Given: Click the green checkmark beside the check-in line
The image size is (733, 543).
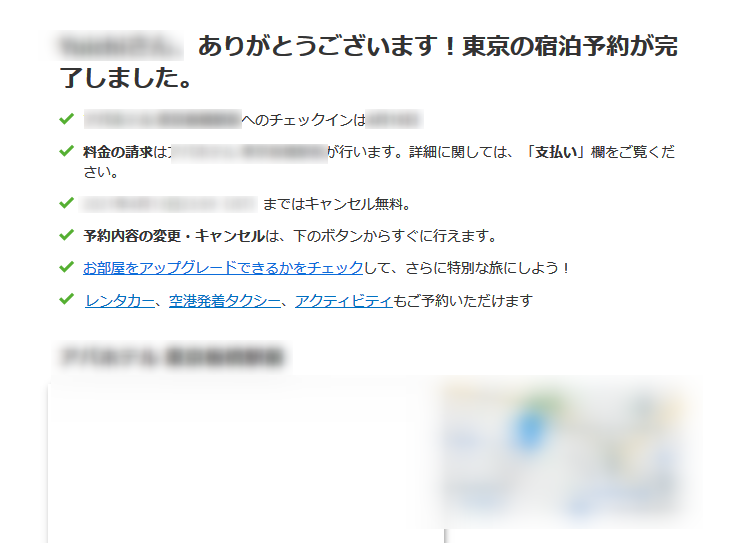Looking at the screenshot, I should 66,120.
